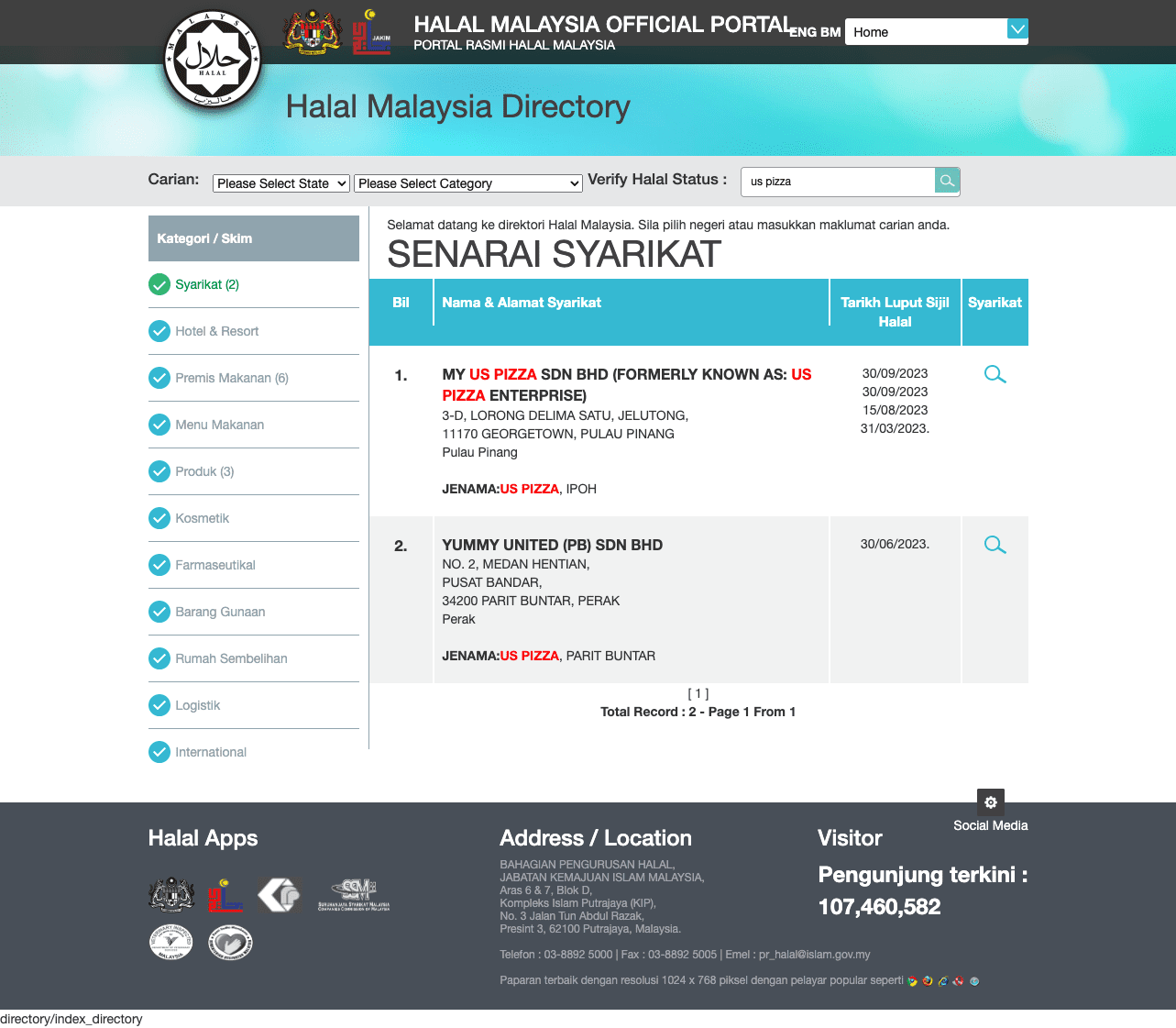
Task: Click 'Tarikh Luput Sijil Halal' column header
Action: coord(895,312)
